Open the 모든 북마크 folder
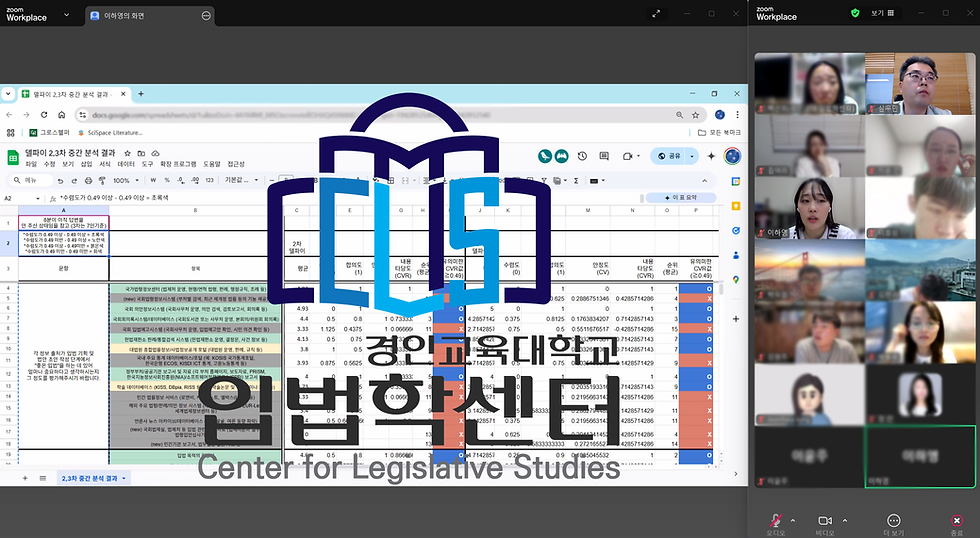 point(719,132)
